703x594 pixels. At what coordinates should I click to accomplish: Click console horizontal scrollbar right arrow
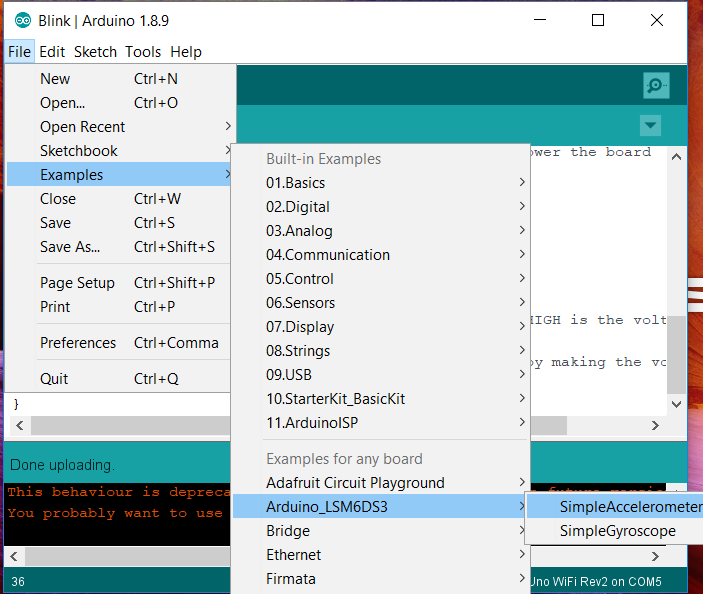pyautogui.click(x=655, y=556)
